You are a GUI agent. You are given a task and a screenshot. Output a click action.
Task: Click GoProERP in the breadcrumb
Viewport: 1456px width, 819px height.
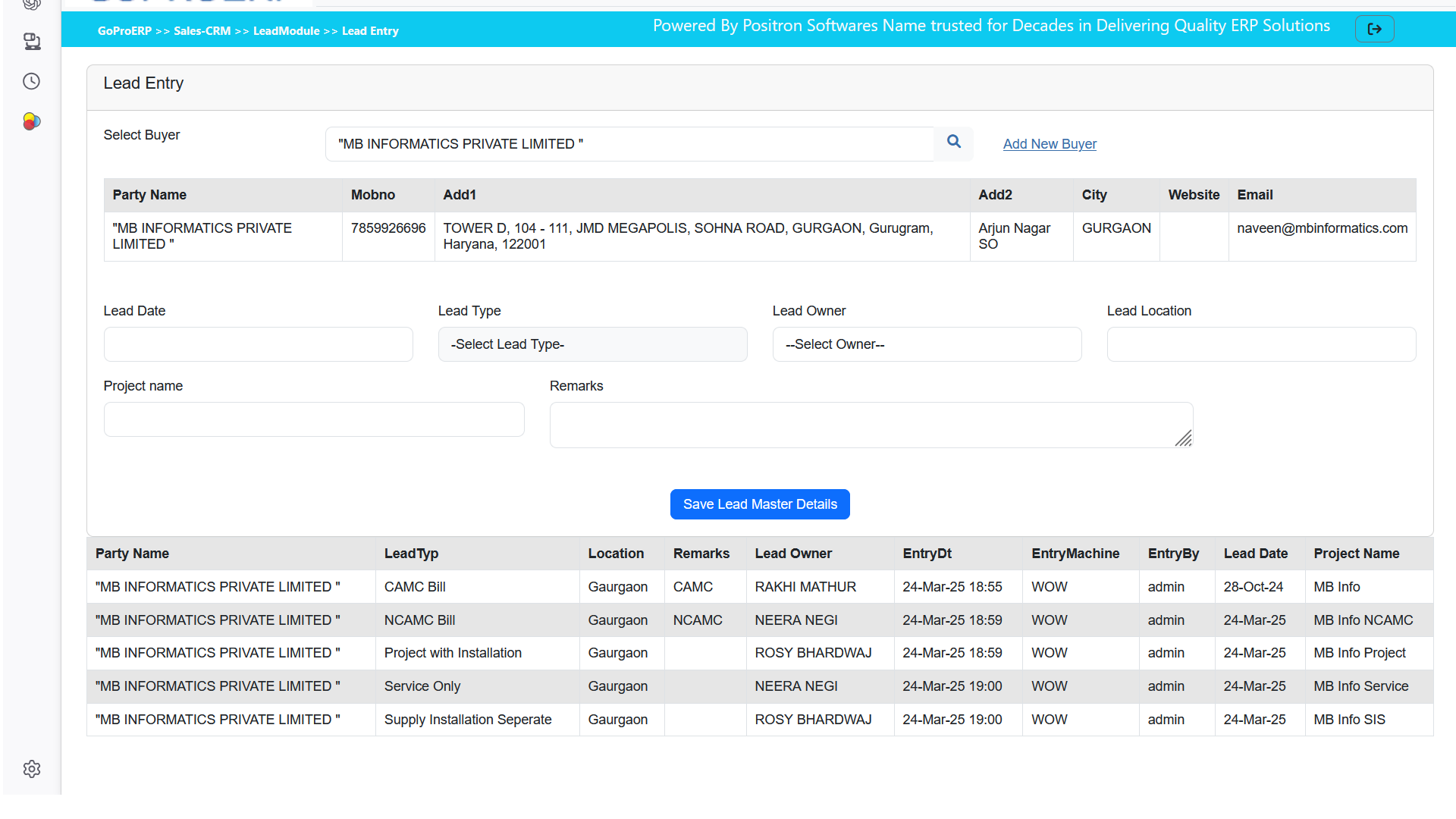[x=124, y=31]
